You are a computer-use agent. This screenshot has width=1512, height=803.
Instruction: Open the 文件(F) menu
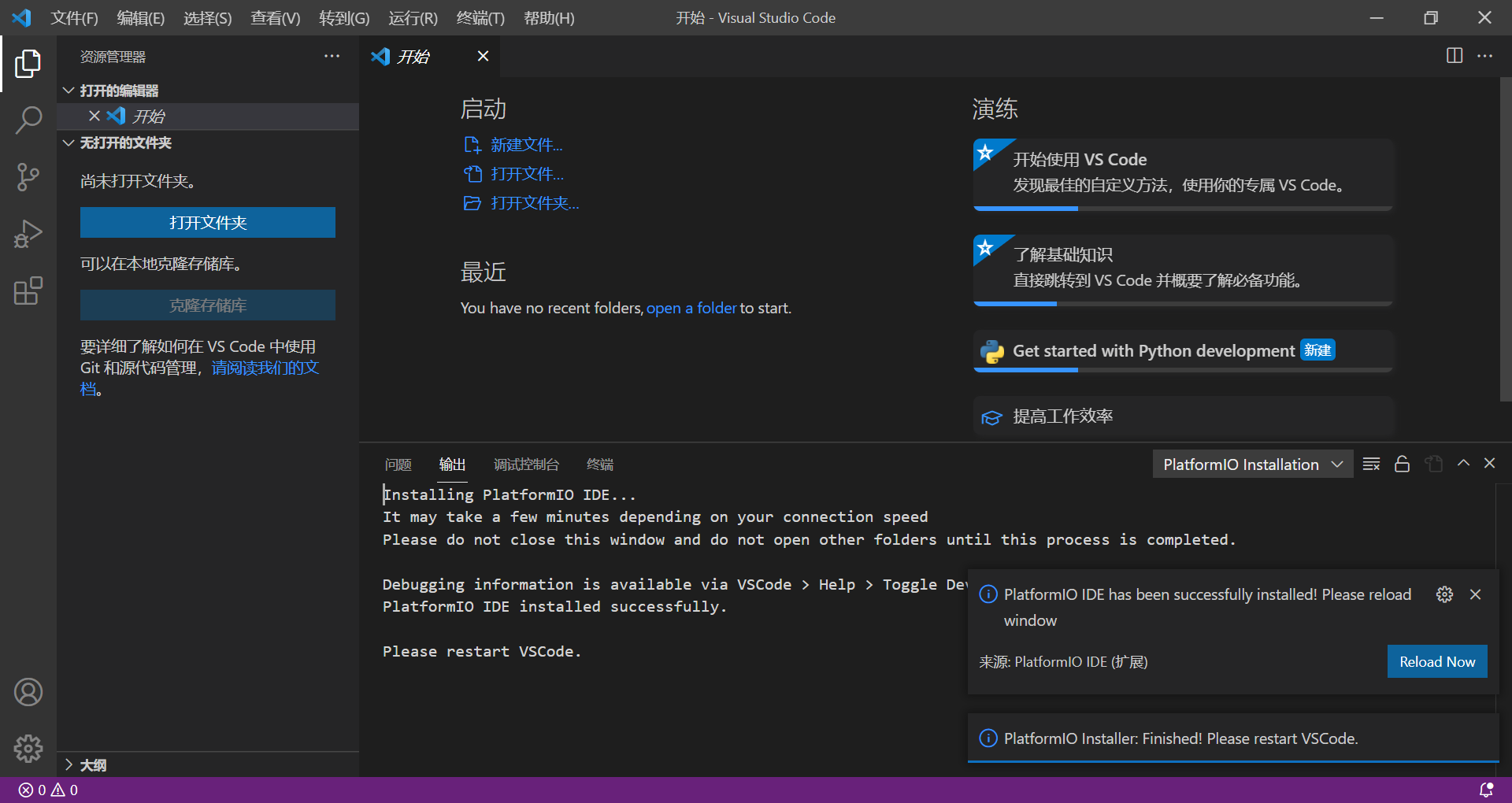(x=75, y=18)
